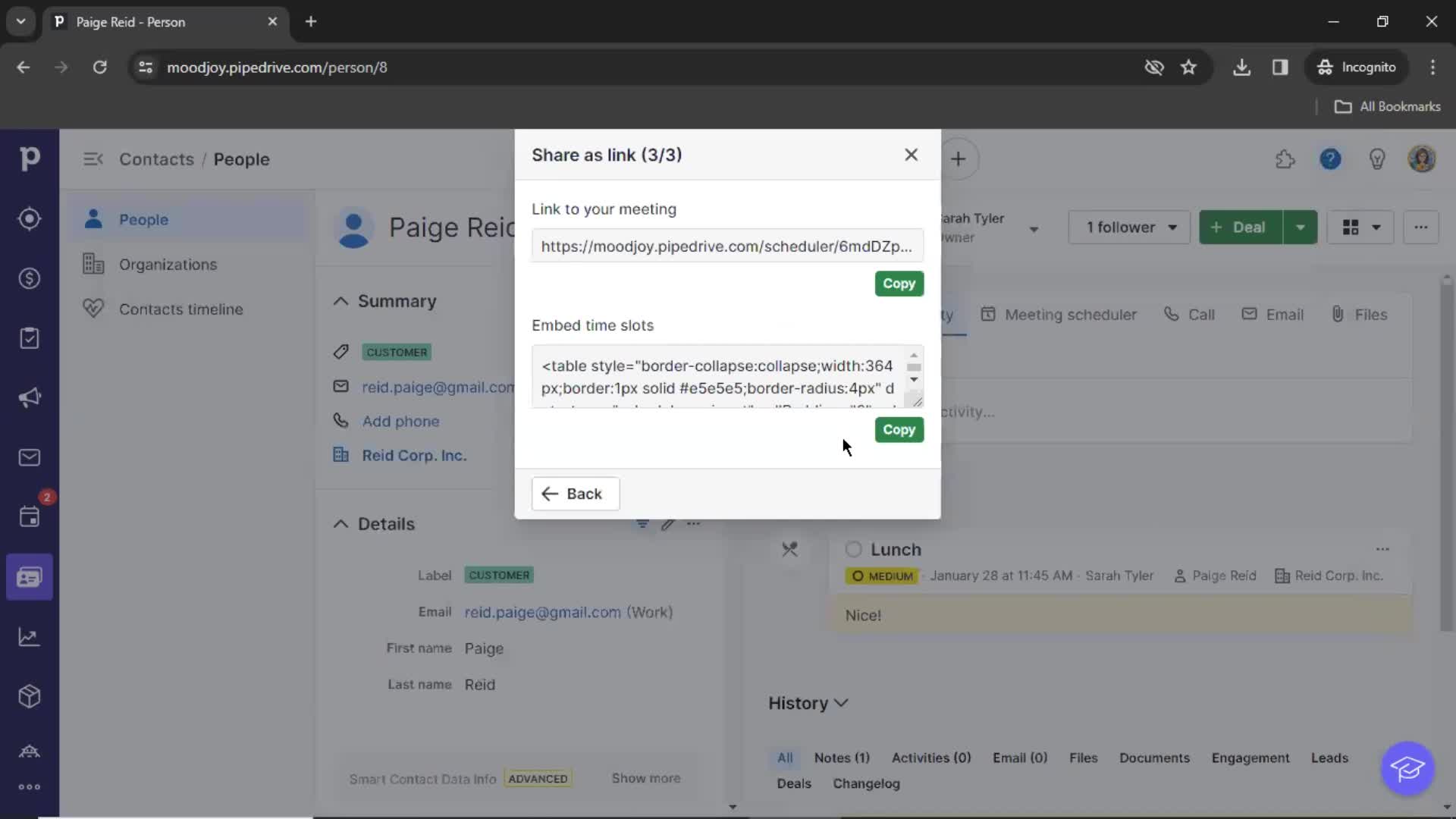The image size is (1456, 819).
Task: Click the Deal options dropdown arrow
Action: click(x=1300, y=227)
